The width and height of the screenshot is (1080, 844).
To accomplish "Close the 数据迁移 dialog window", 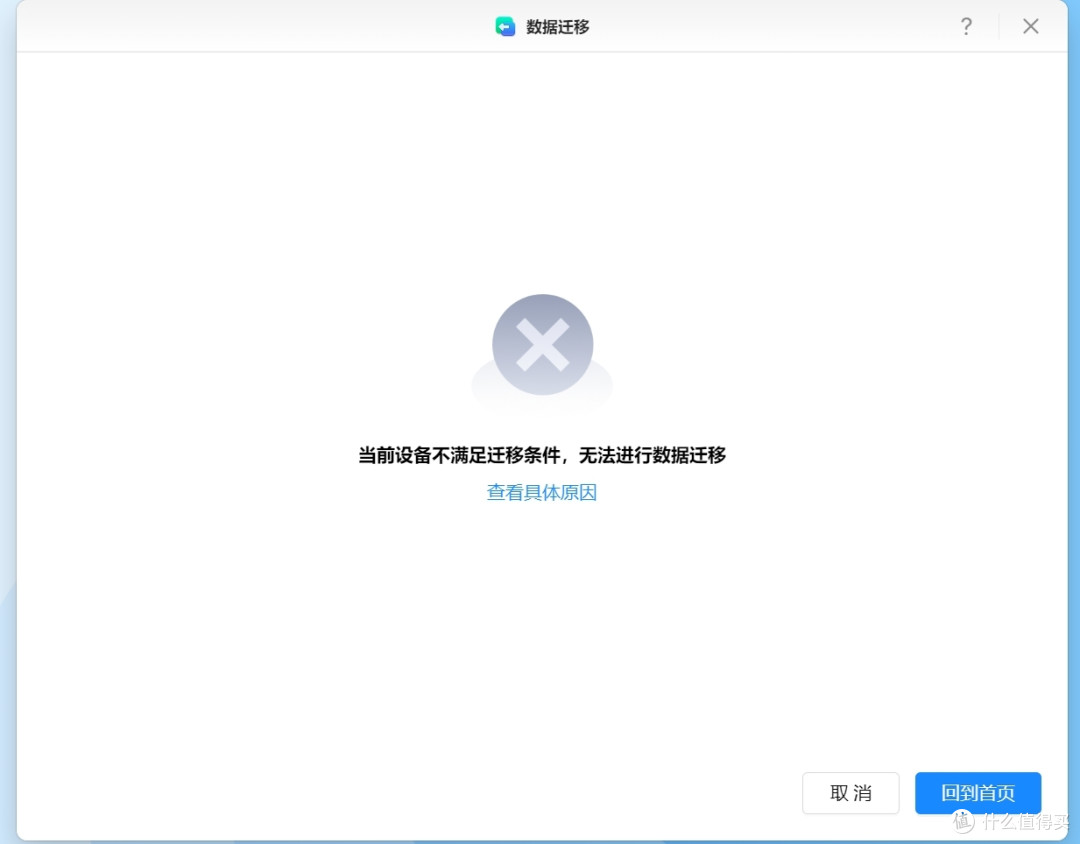I will click(x=1030, y=26).
